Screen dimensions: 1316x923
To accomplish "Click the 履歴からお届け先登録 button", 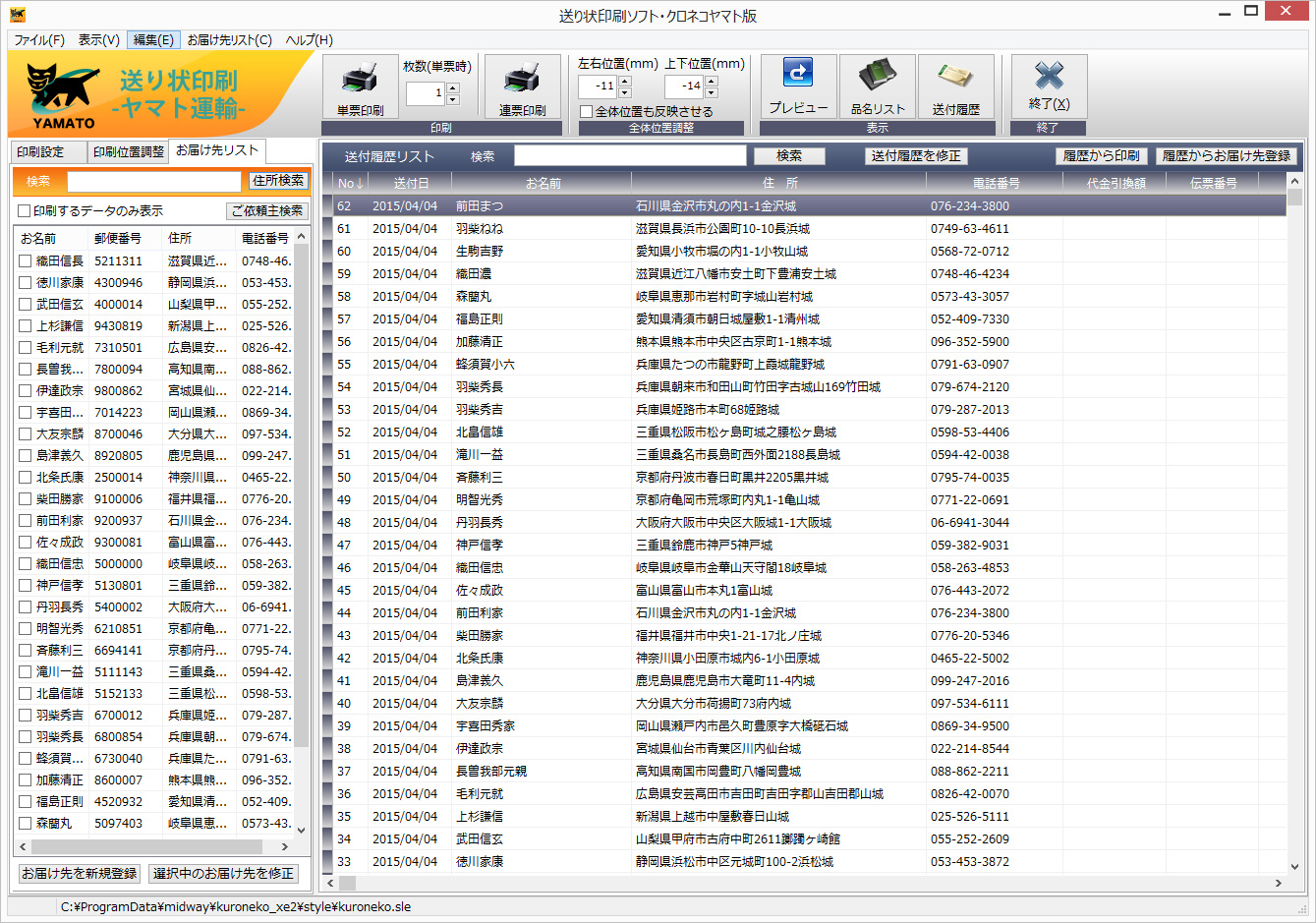I will [1226, 156].
